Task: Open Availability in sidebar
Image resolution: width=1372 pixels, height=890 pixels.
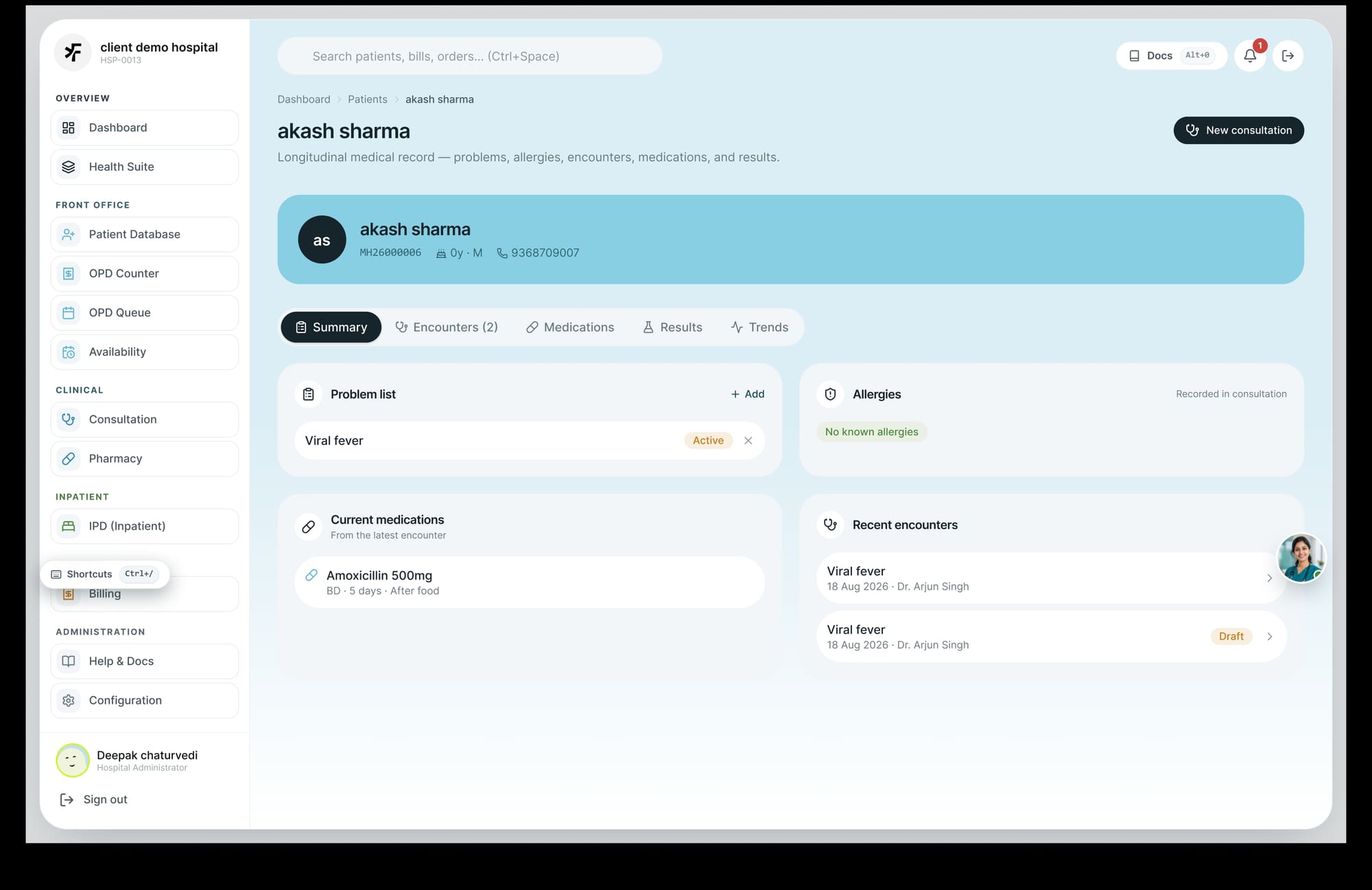Action: (145, 352)
